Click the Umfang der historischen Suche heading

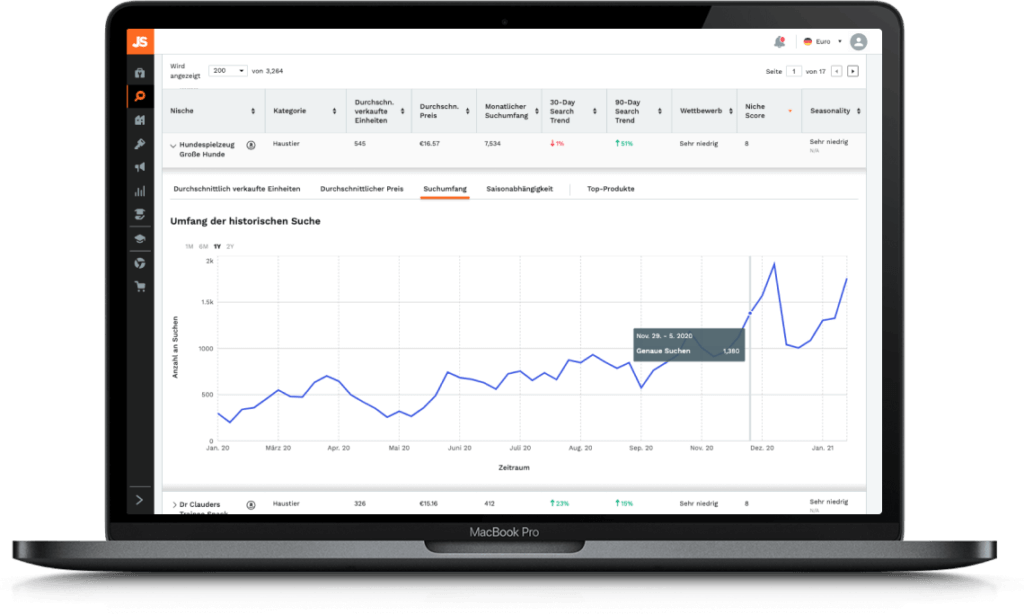245,221
